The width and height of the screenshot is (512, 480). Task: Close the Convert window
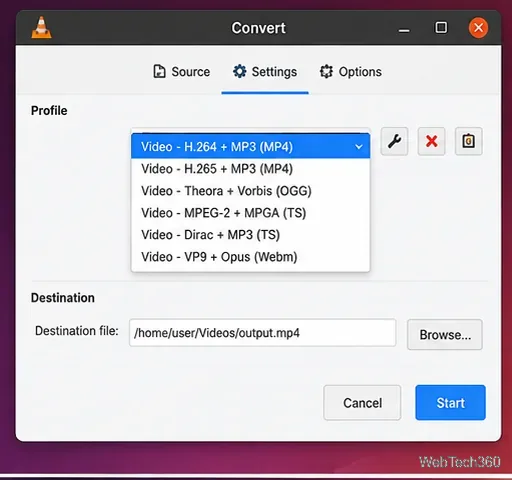point(478,28)
